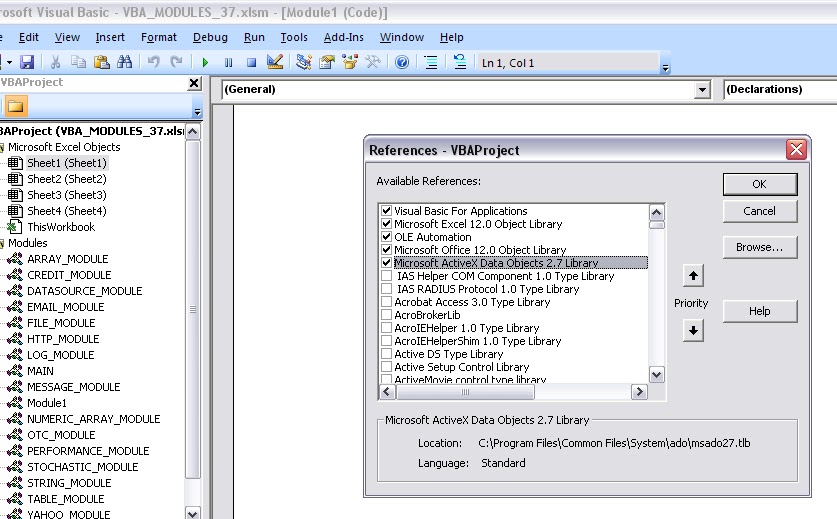Image resolution: width=837 pixels, height=519 pixels.
Task: Toggle folders icon in Project pane
Action: click(x=15, y=106)
